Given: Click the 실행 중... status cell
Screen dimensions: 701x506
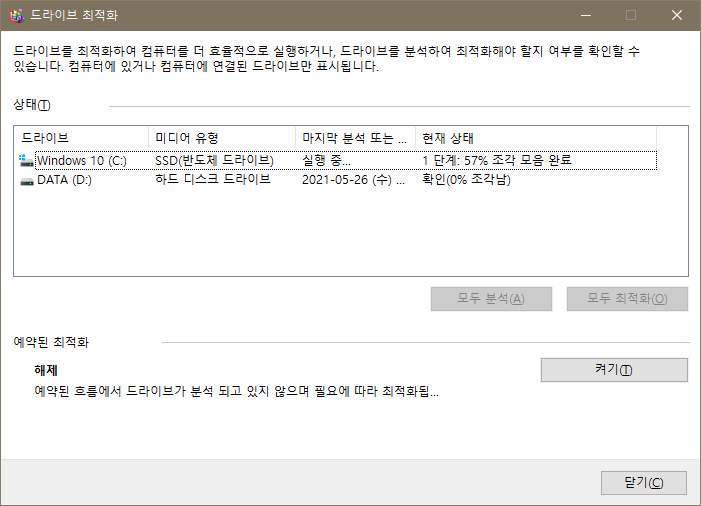Looking at the screenshot, I should [326, 160].
